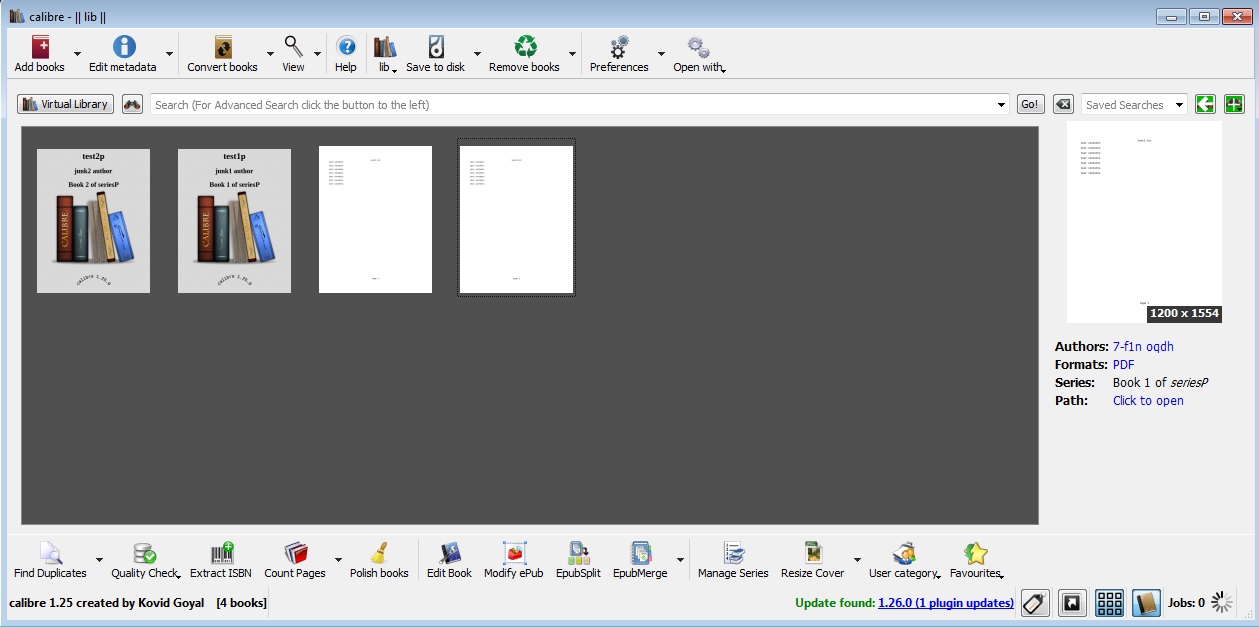Click the Virtual Library button
Viewport: 1259px width, 627px height.
pos(65,104)
